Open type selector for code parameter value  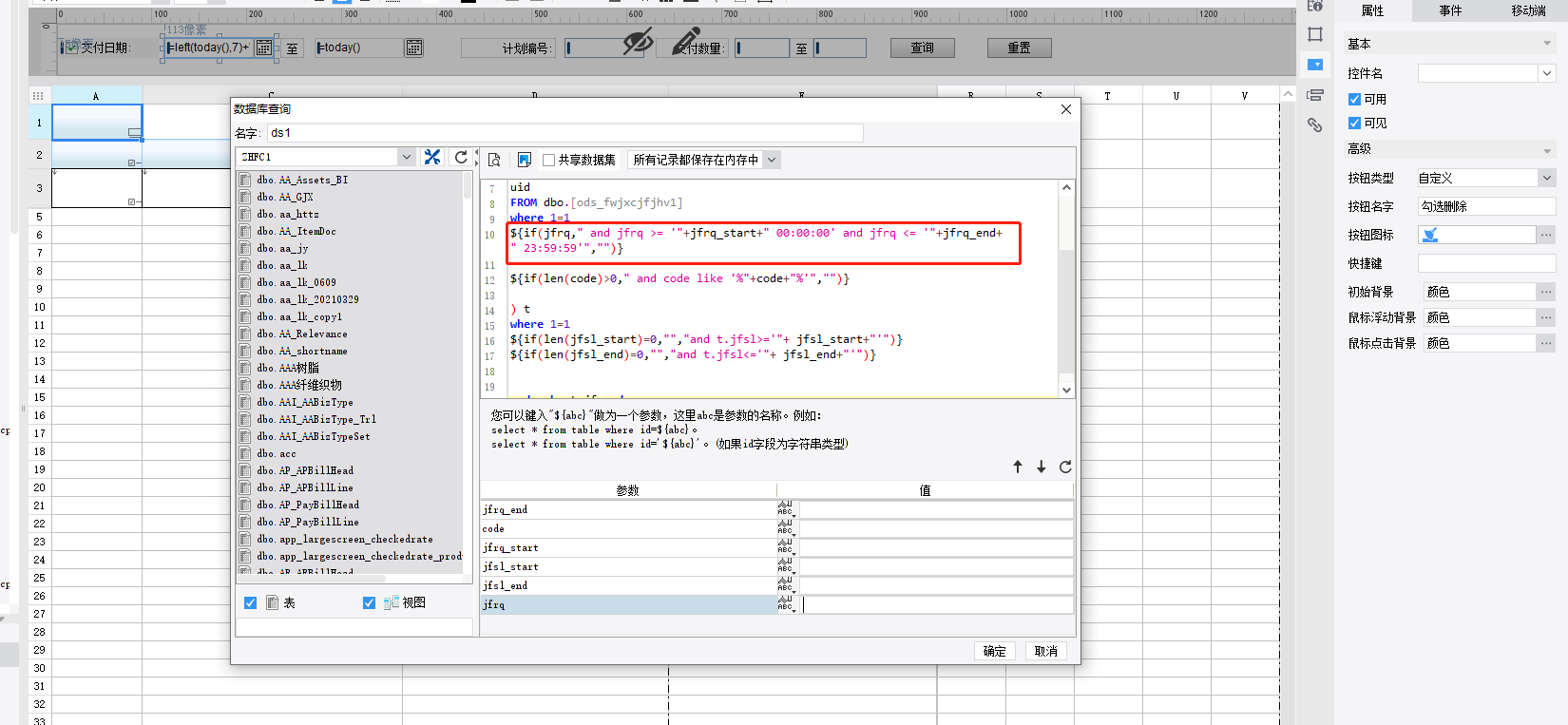[787, 528]
